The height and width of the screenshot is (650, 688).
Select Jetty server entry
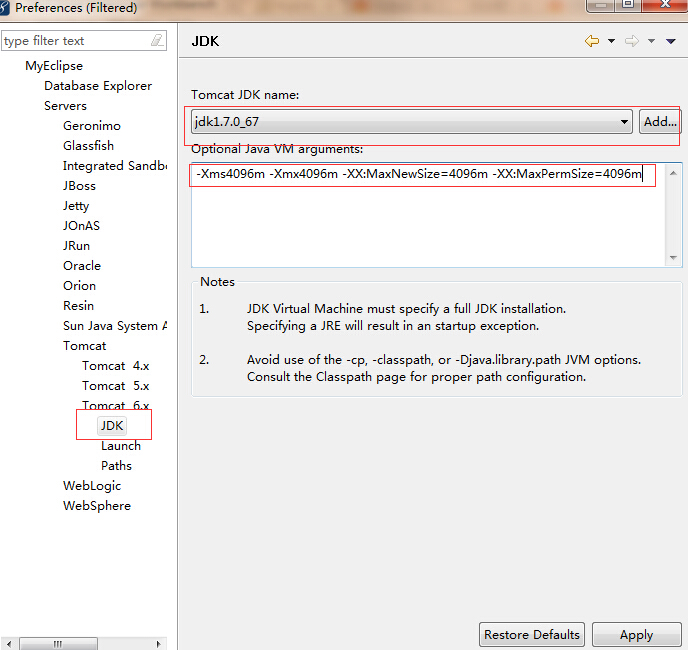tap(76, 206)
